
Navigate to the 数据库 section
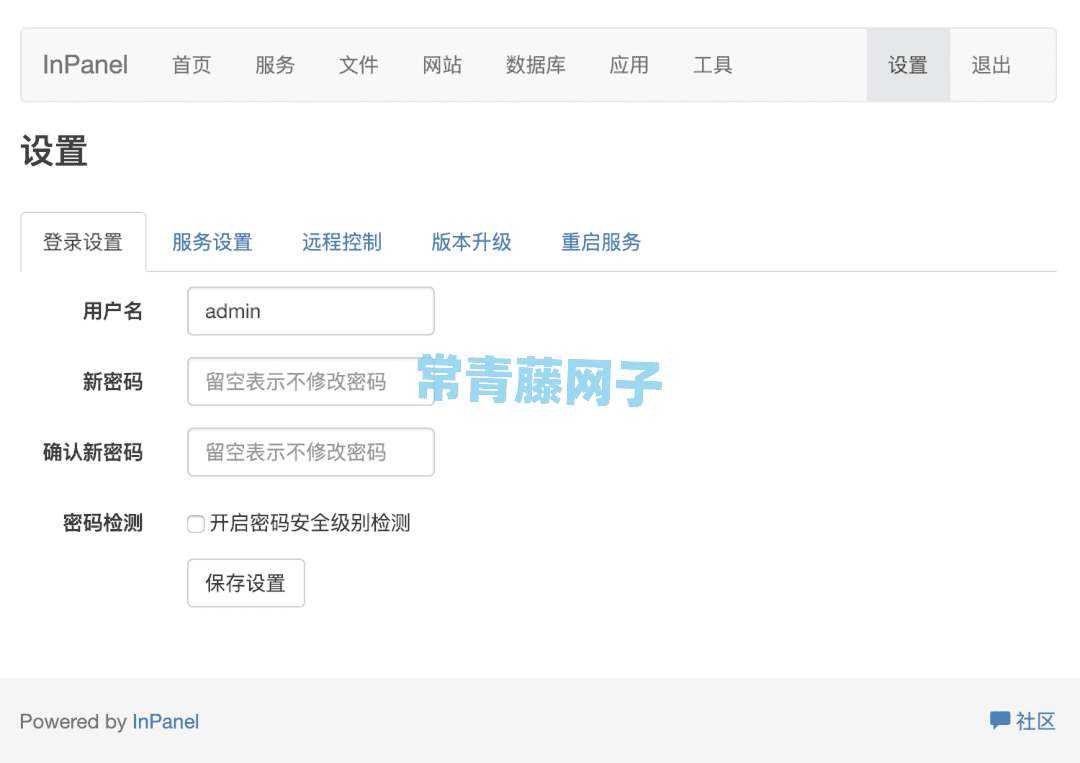(x=536, y=64)
